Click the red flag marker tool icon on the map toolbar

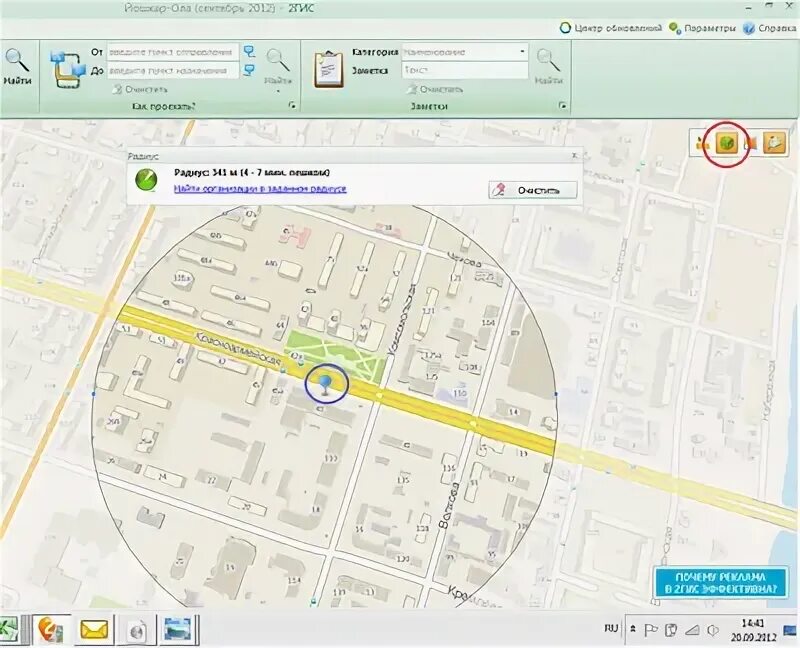[750, 144]
